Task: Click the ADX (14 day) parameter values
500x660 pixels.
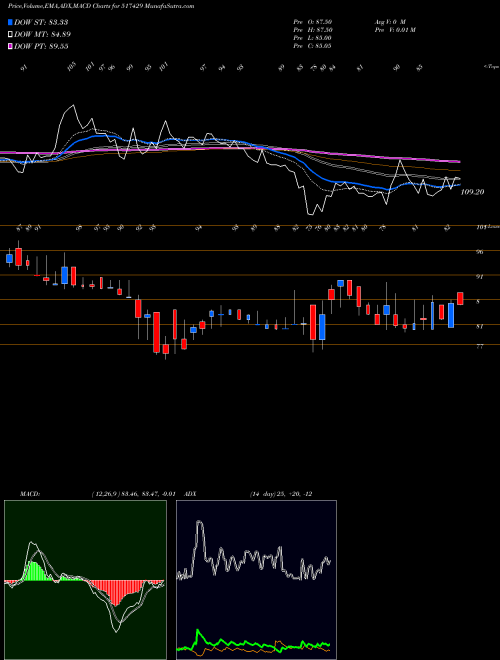Action: 281,494
